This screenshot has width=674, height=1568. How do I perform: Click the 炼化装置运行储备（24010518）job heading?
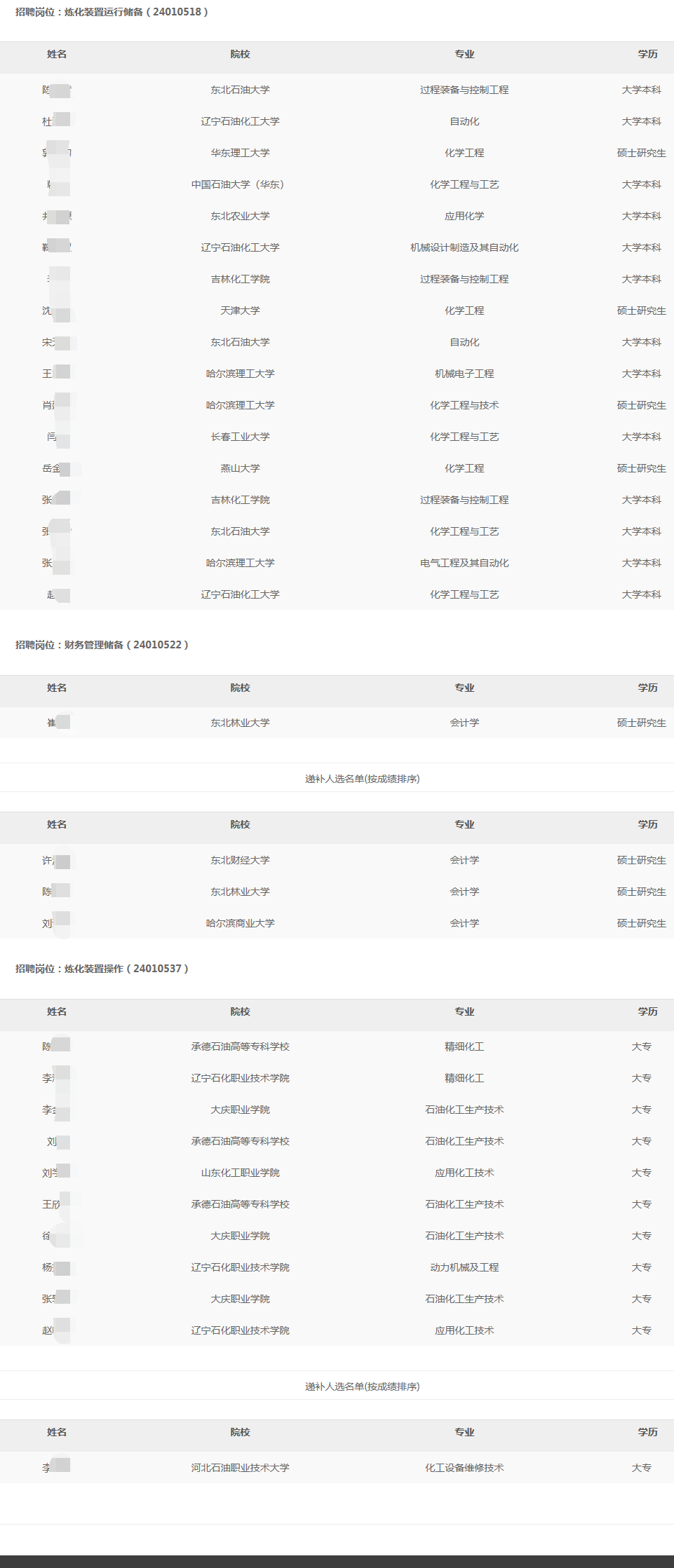click(x=112, y=12)
